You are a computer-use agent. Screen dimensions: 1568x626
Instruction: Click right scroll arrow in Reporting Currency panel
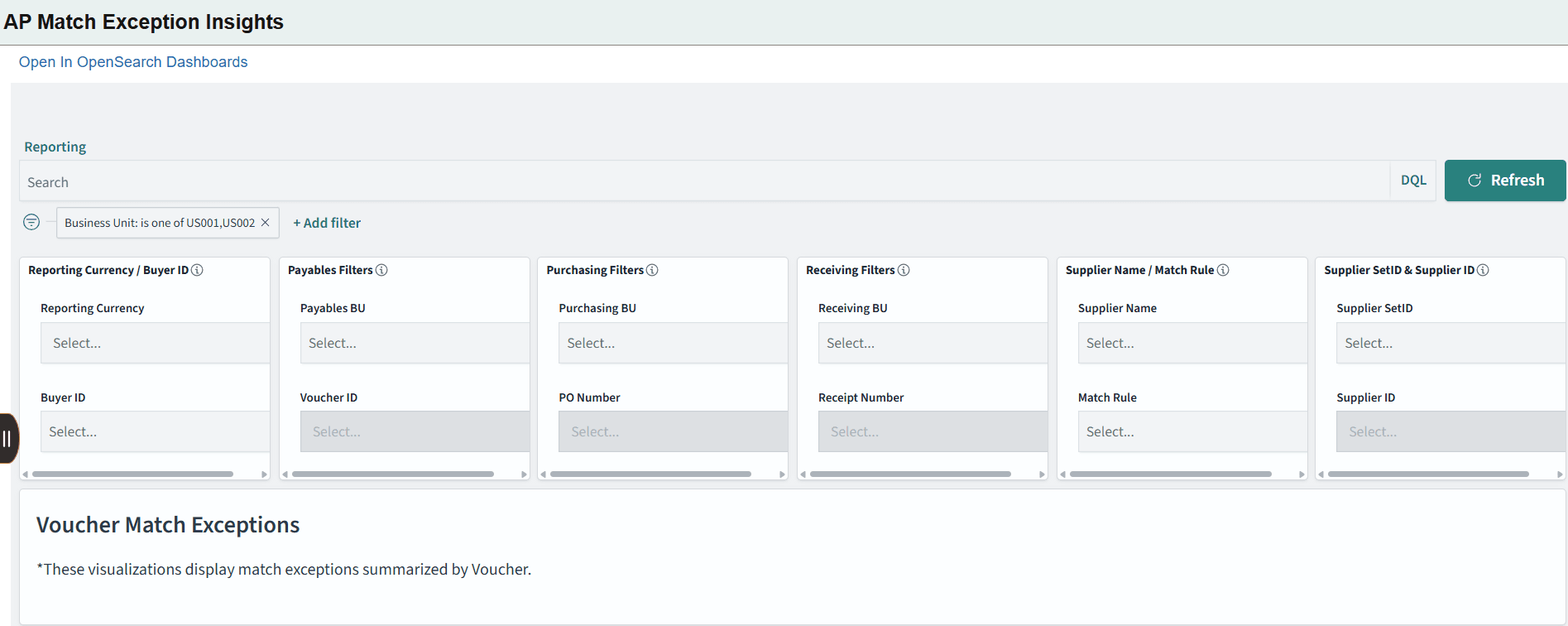tap(264, 474)
